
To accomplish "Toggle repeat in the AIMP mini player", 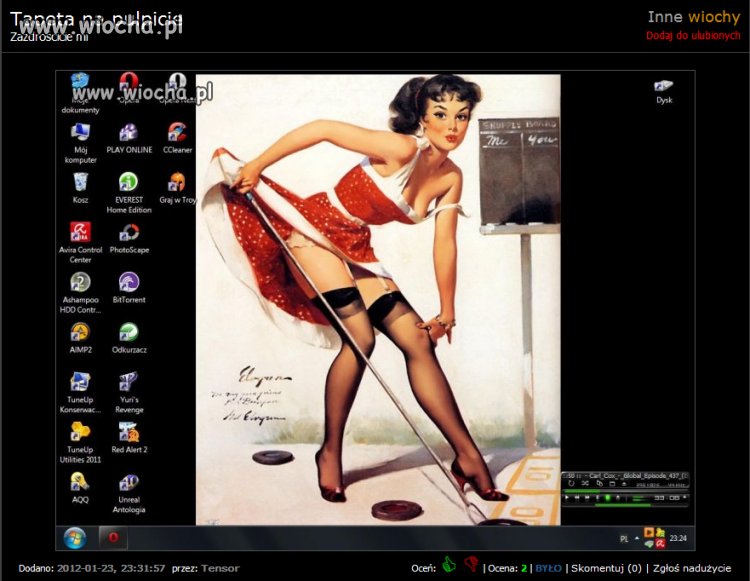I will (x=572, y=483).
